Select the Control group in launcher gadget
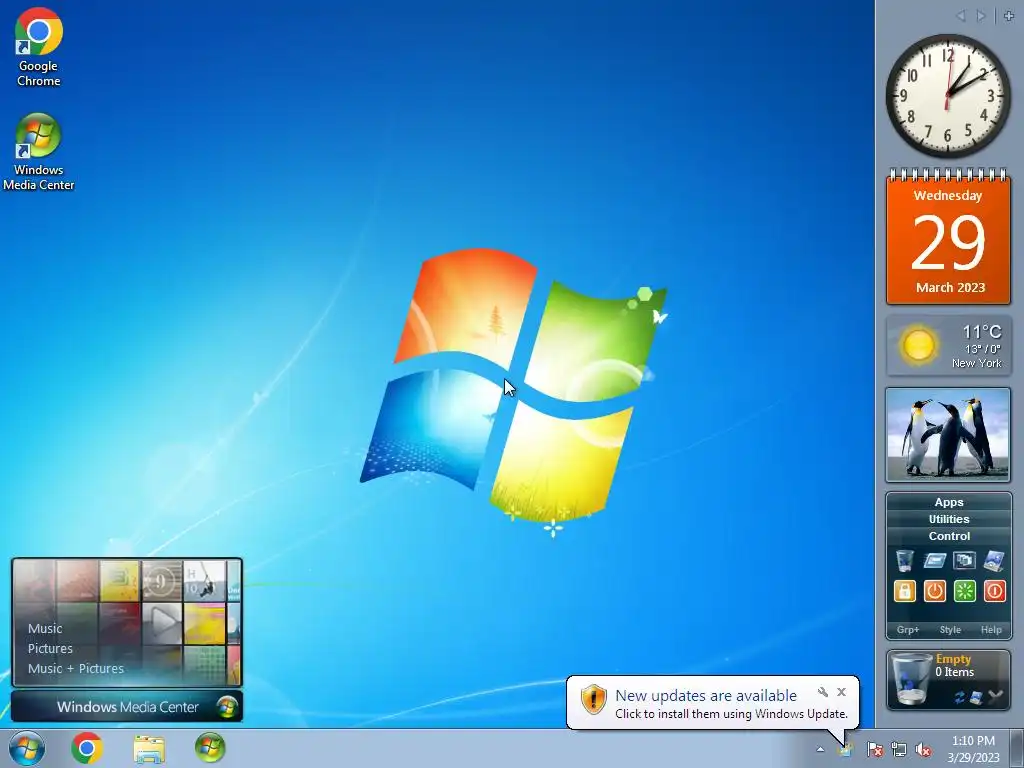 (949, 536)
